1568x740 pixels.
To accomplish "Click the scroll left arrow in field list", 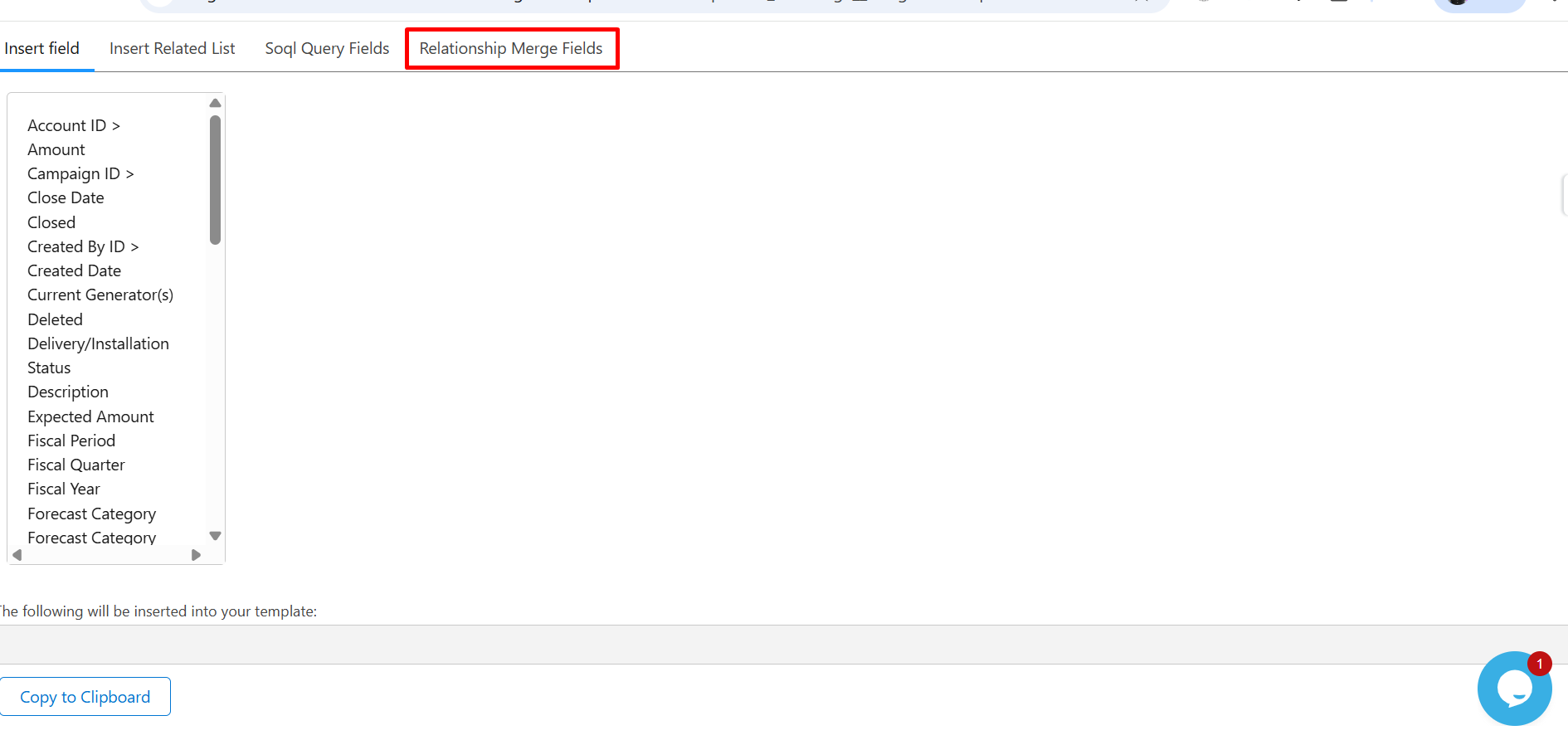I will pos(17,555).
